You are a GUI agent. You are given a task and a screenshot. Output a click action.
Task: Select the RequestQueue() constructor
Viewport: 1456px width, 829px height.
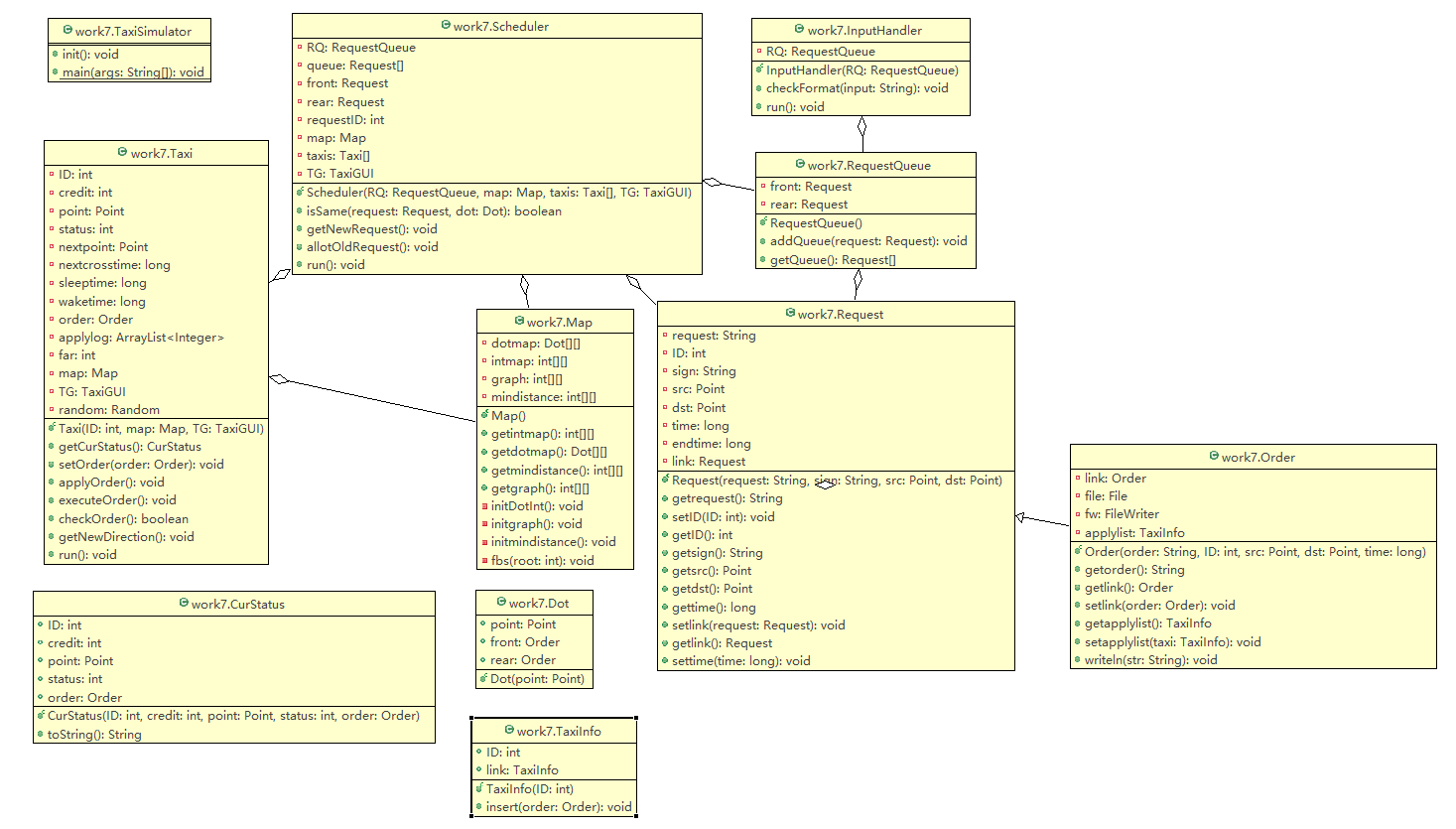pyautogui.click(x=816, y=223)
